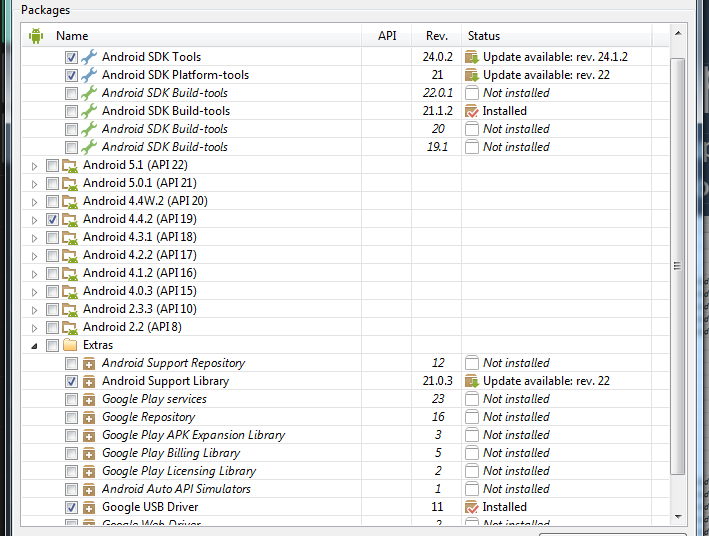
Task: Check the Extras folder checkbox
Action: (x=52, y=346)
